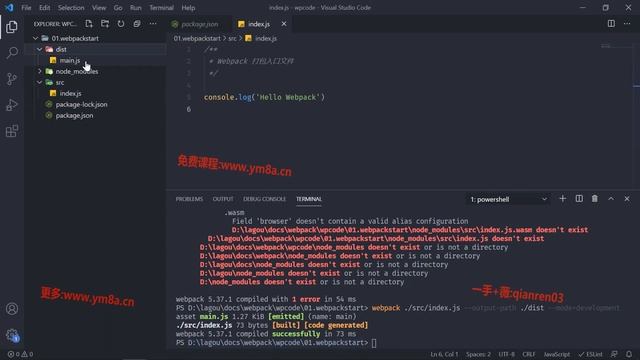Collapse the src folder
Screen dimensions: 640x360
tap(40, 82)
